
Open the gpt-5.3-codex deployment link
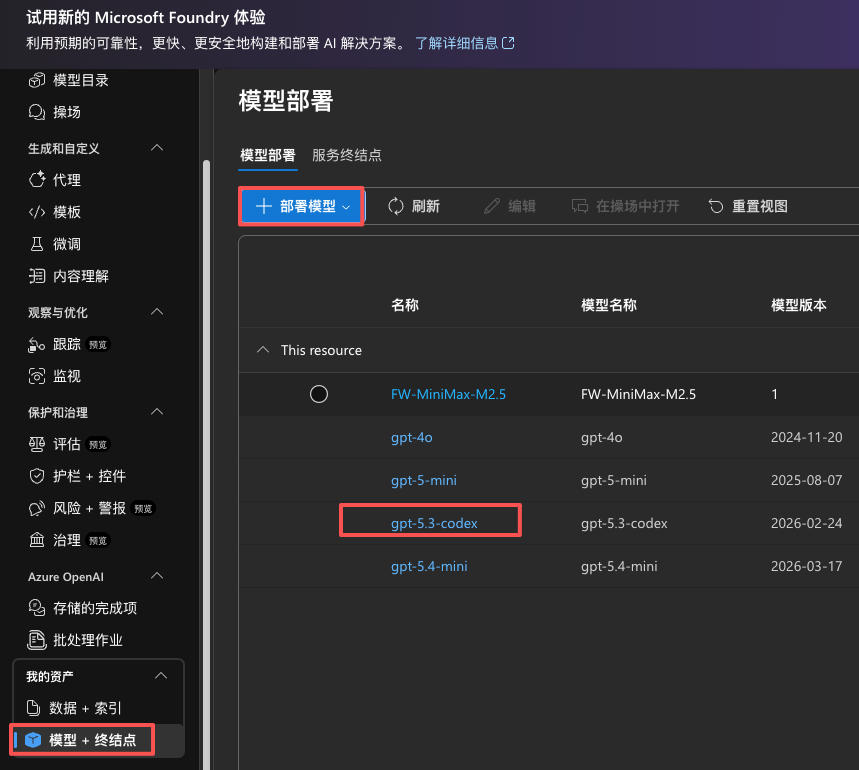[434, 524]
